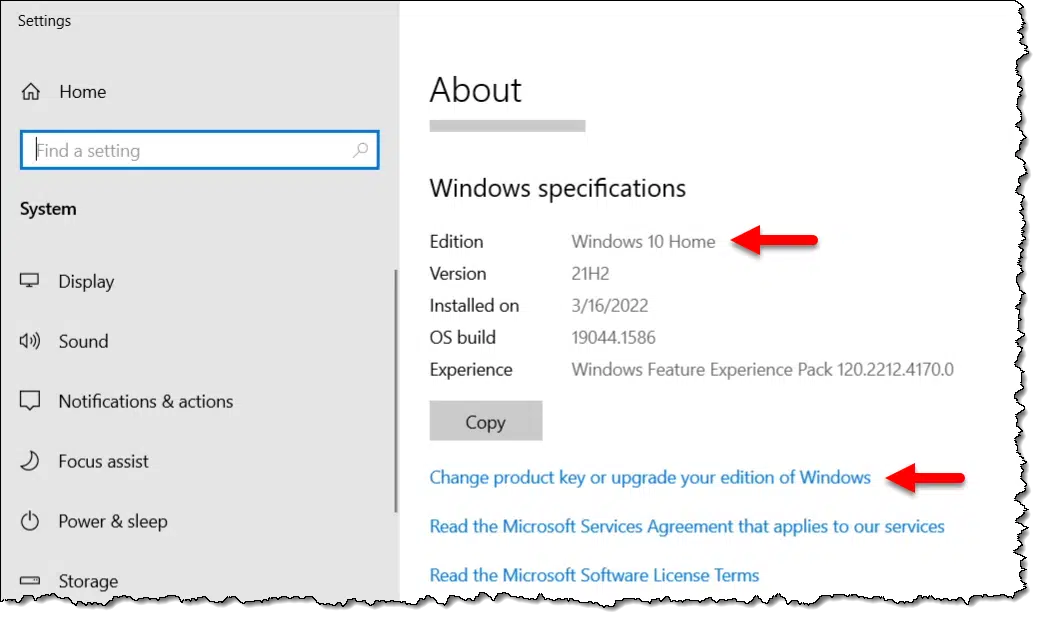Click the Copy button
Image resolution: width=1041 pixels, height=619 pixels.
point(485,421)
